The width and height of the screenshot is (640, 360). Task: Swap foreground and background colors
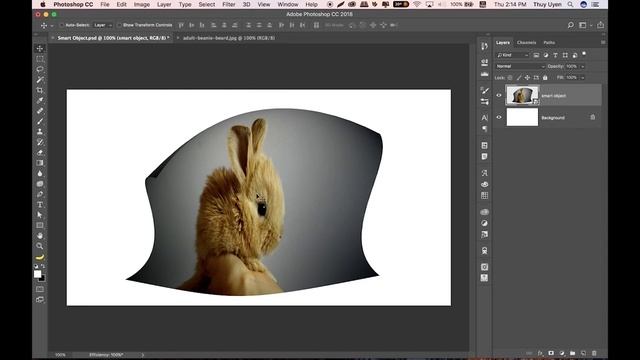43,267
